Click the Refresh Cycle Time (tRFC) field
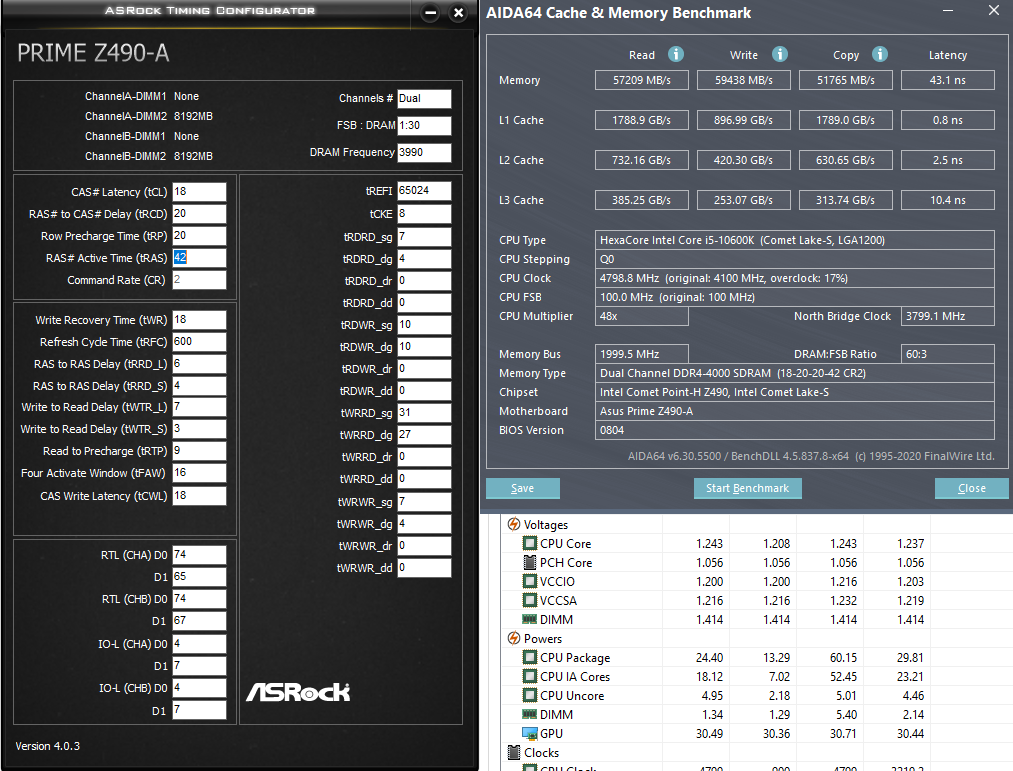 point(199,342)
